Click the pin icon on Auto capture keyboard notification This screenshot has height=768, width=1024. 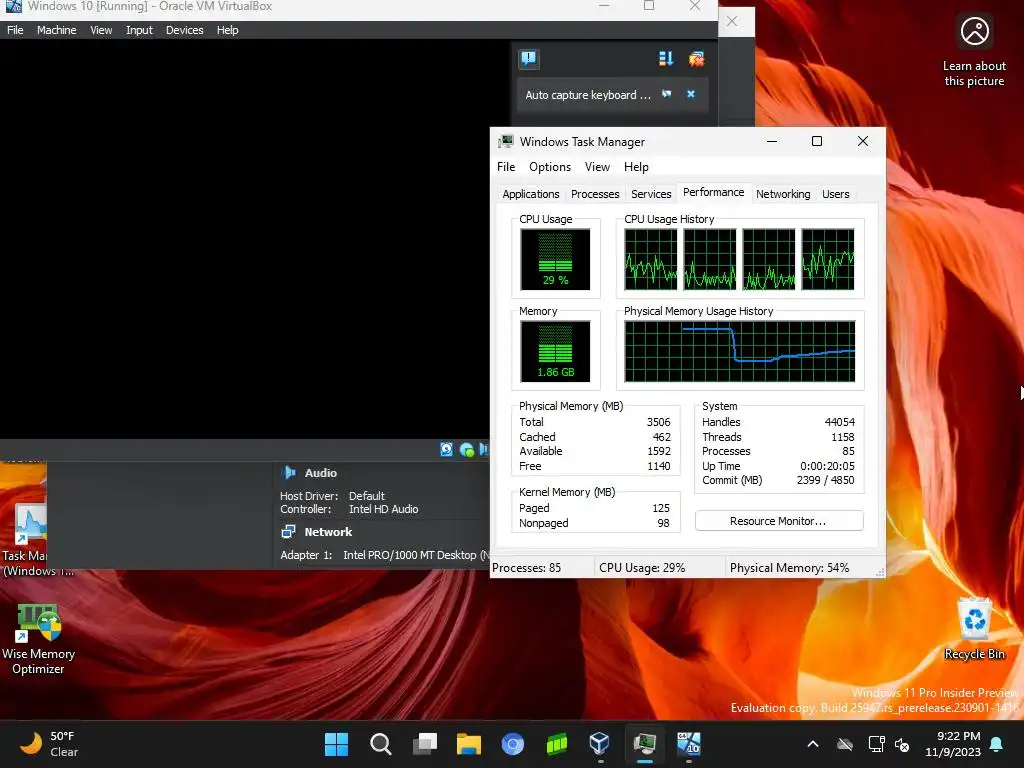667,95
